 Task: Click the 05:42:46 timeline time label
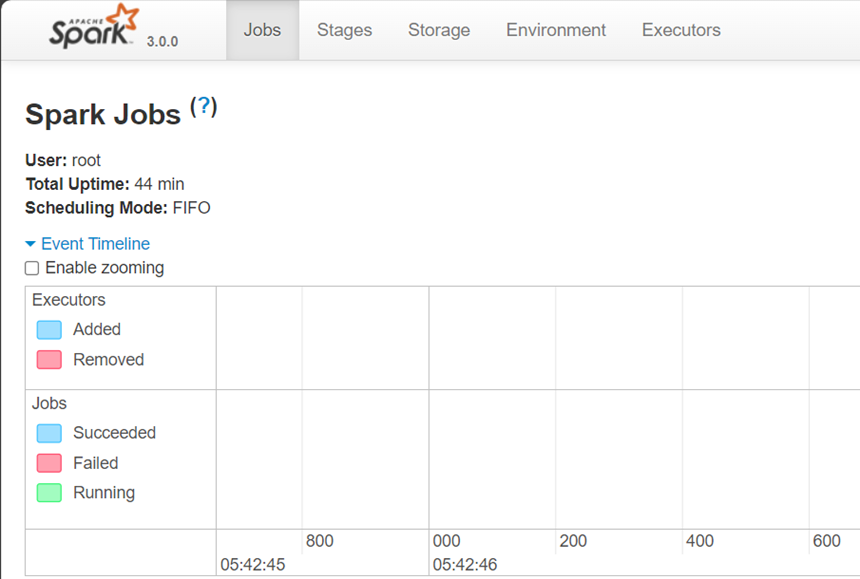tap(465, 565)
